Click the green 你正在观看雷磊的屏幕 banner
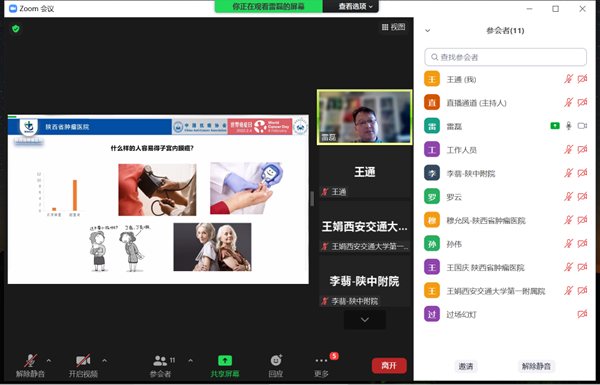This screenshot has height=385, width=600. tap(269, 7)
